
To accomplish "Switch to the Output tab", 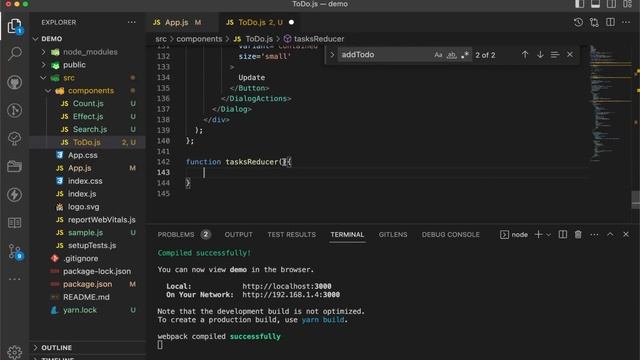I will point(238,234).
